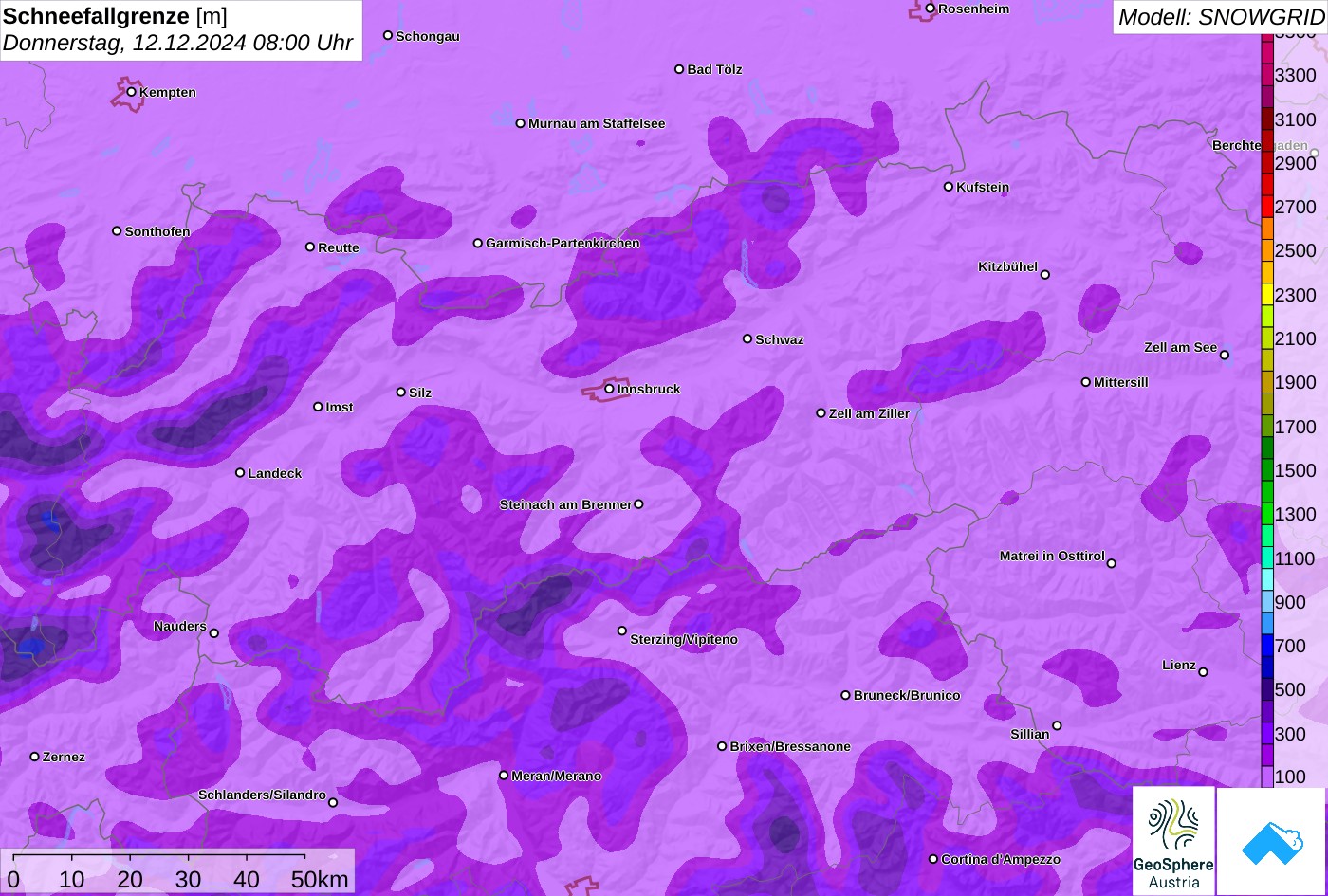Click the partly hidden 'Berchtesgaden' label

coord(1260,145)
